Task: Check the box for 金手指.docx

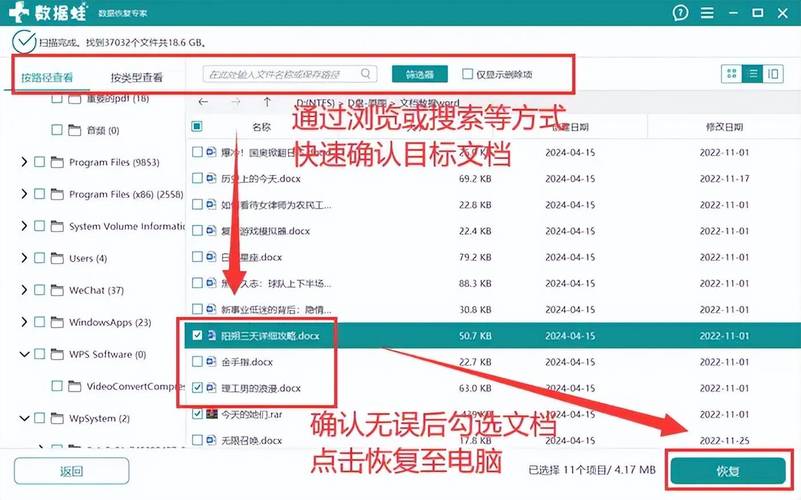Action: coord(197,362)
